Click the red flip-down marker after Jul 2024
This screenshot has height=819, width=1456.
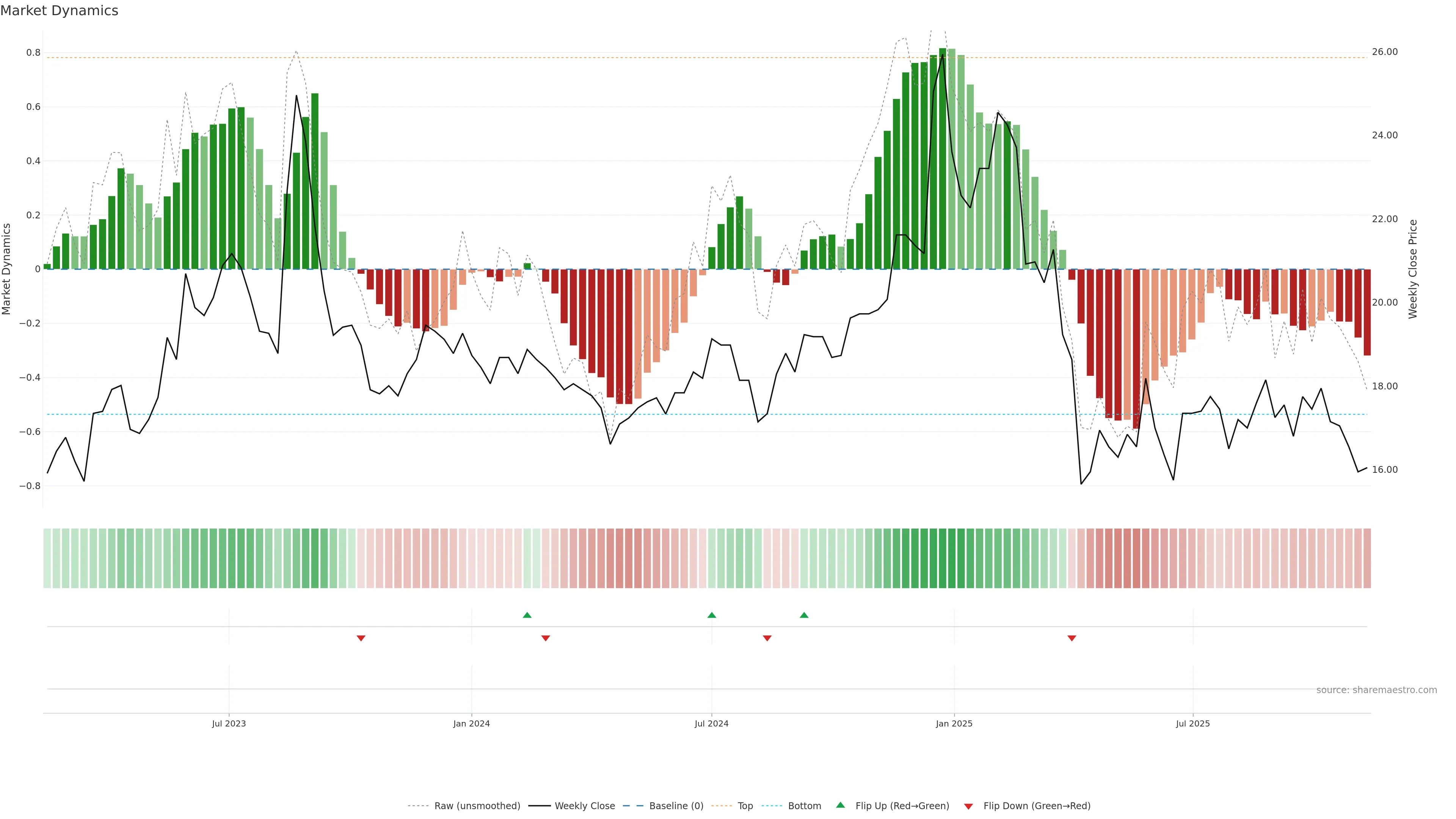pyautogui.click(x=767, y=638)
